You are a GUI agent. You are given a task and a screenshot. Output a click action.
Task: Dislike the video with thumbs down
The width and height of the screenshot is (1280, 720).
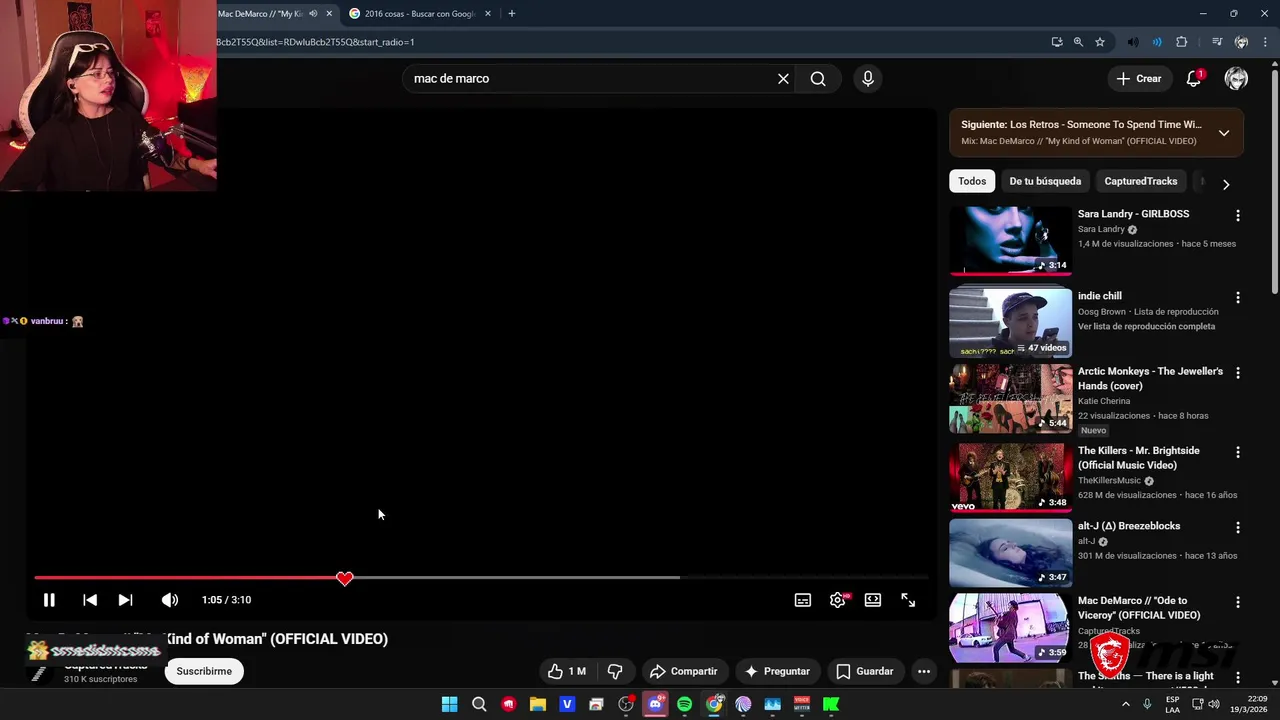tap(615, 671)
